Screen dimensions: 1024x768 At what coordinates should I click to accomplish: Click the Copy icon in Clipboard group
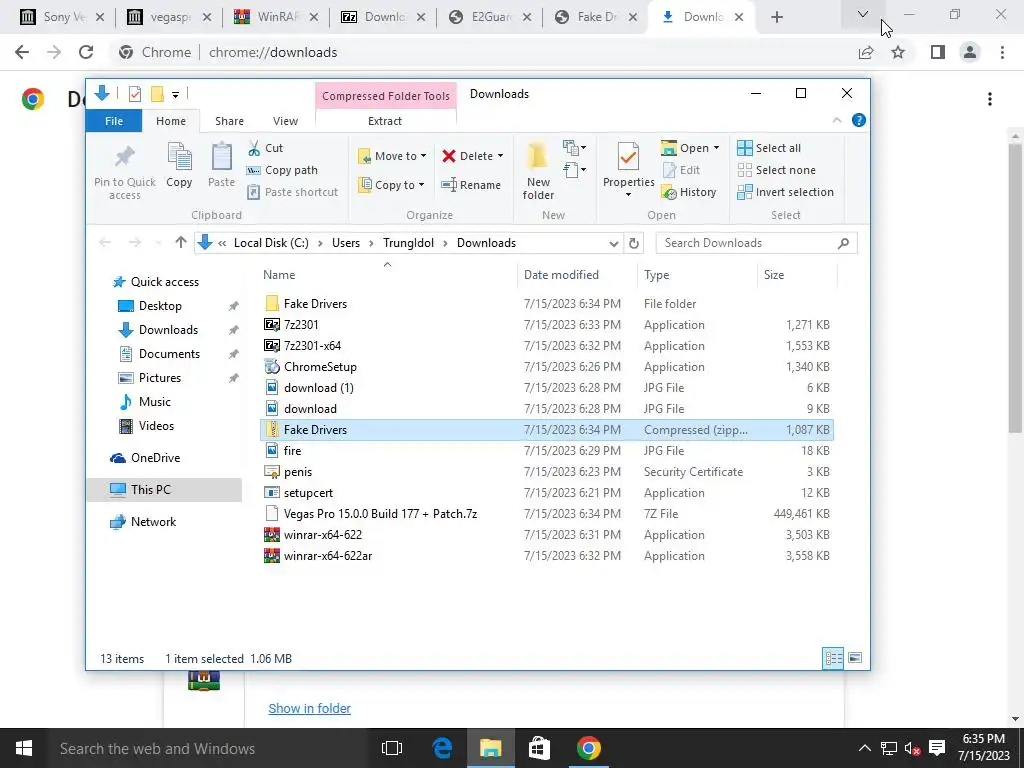tap(179, 157)
